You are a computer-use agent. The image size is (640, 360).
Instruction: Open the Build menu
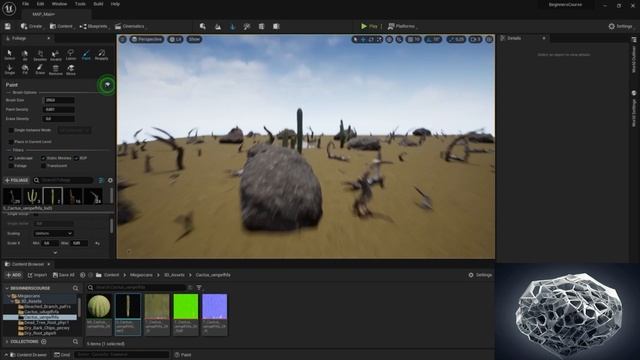click(x=98, y=4)
